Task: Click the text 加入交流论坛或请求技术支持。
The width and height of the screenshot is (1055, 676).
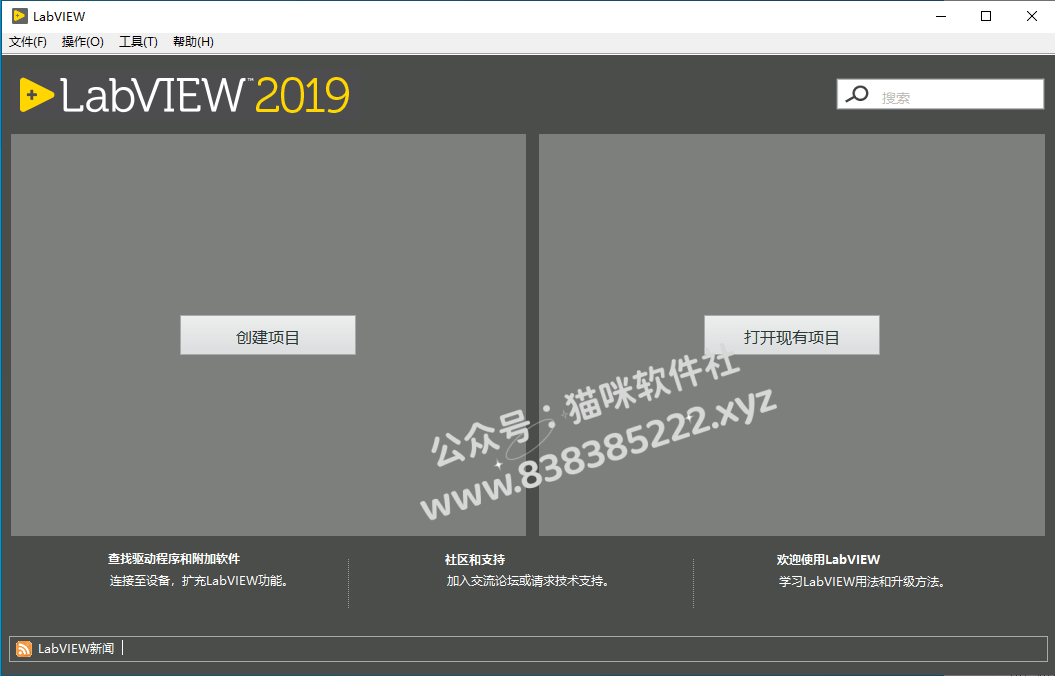Action: click(x=530, y=580)
